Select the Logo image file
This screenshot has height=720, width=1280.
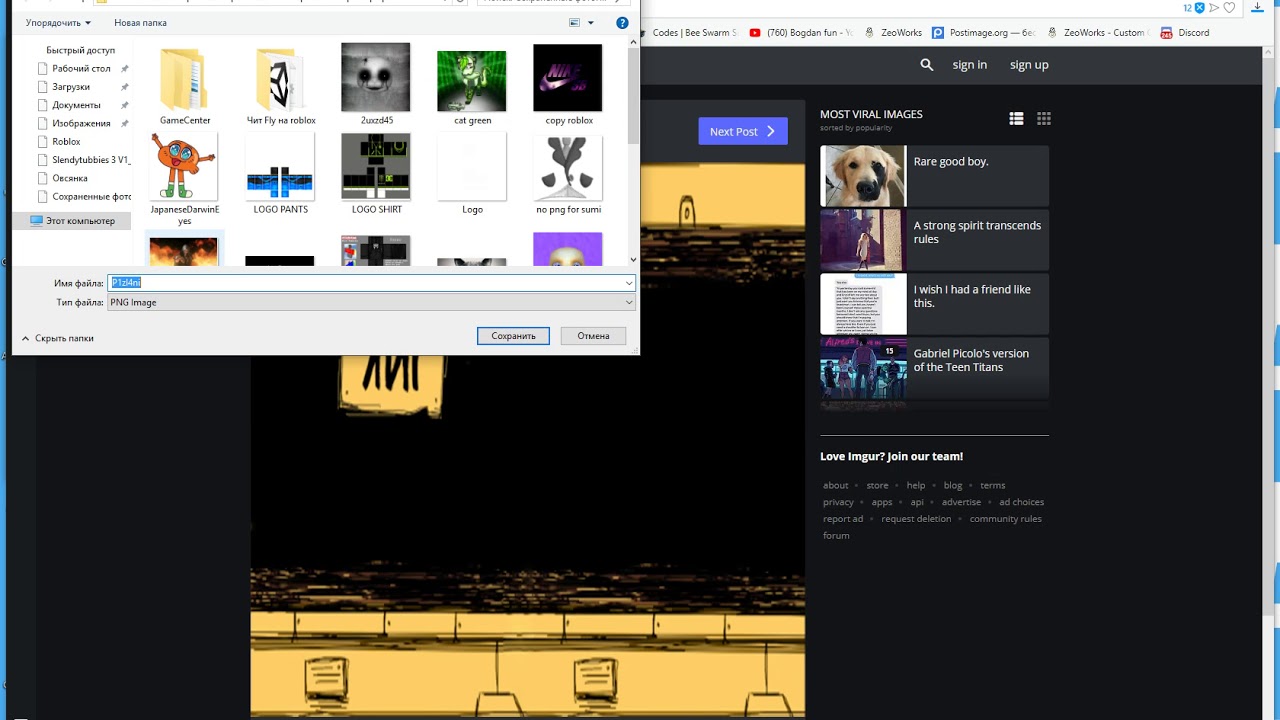[472, 173]
